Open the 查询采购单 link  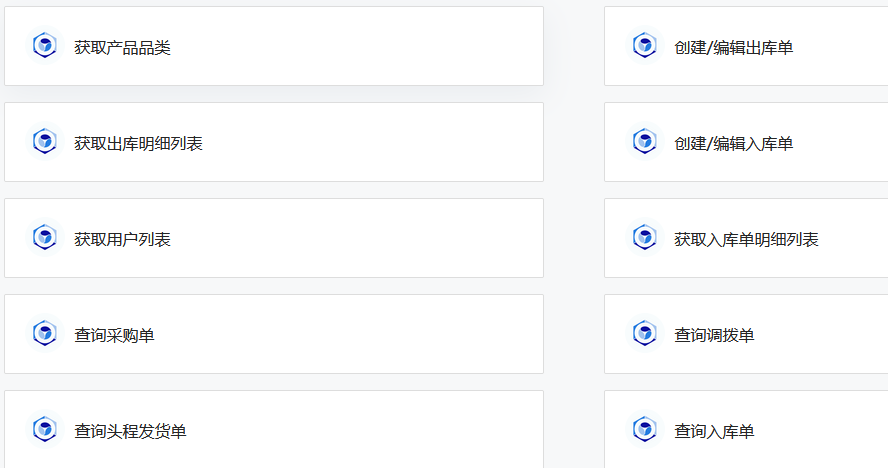pos(114,335)
